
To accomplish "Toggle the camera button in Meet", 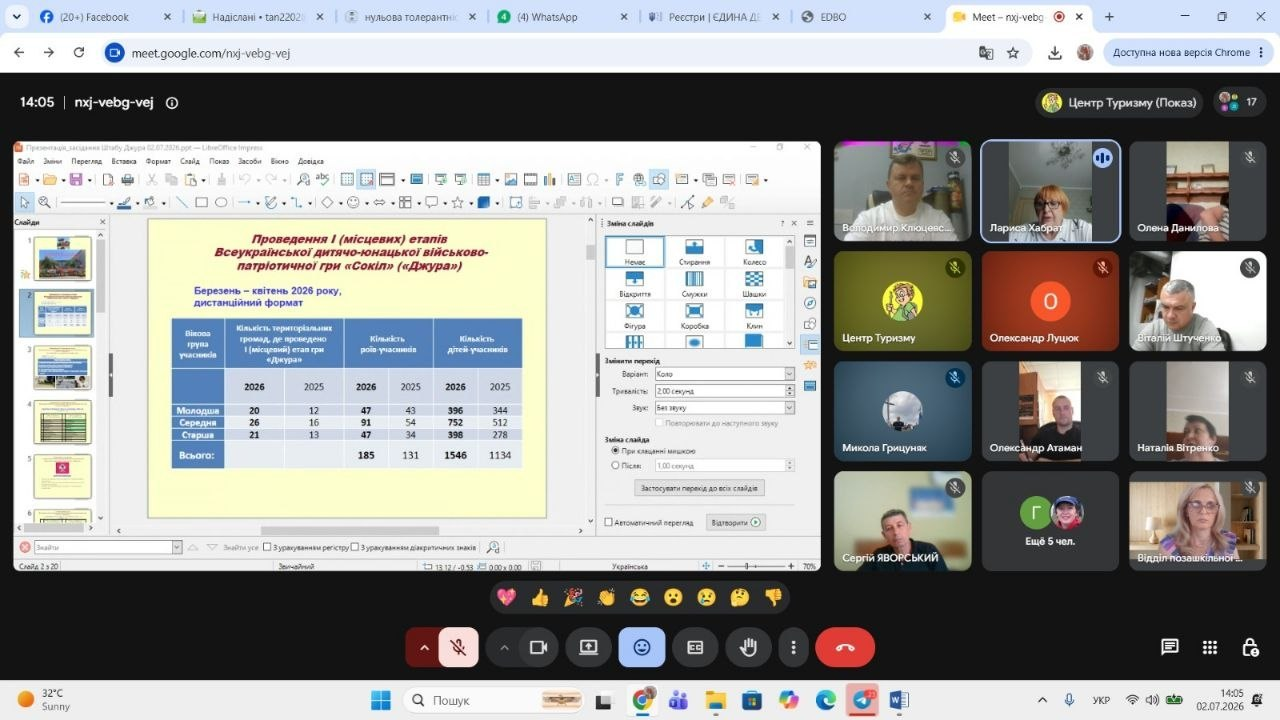I will 538,647.
